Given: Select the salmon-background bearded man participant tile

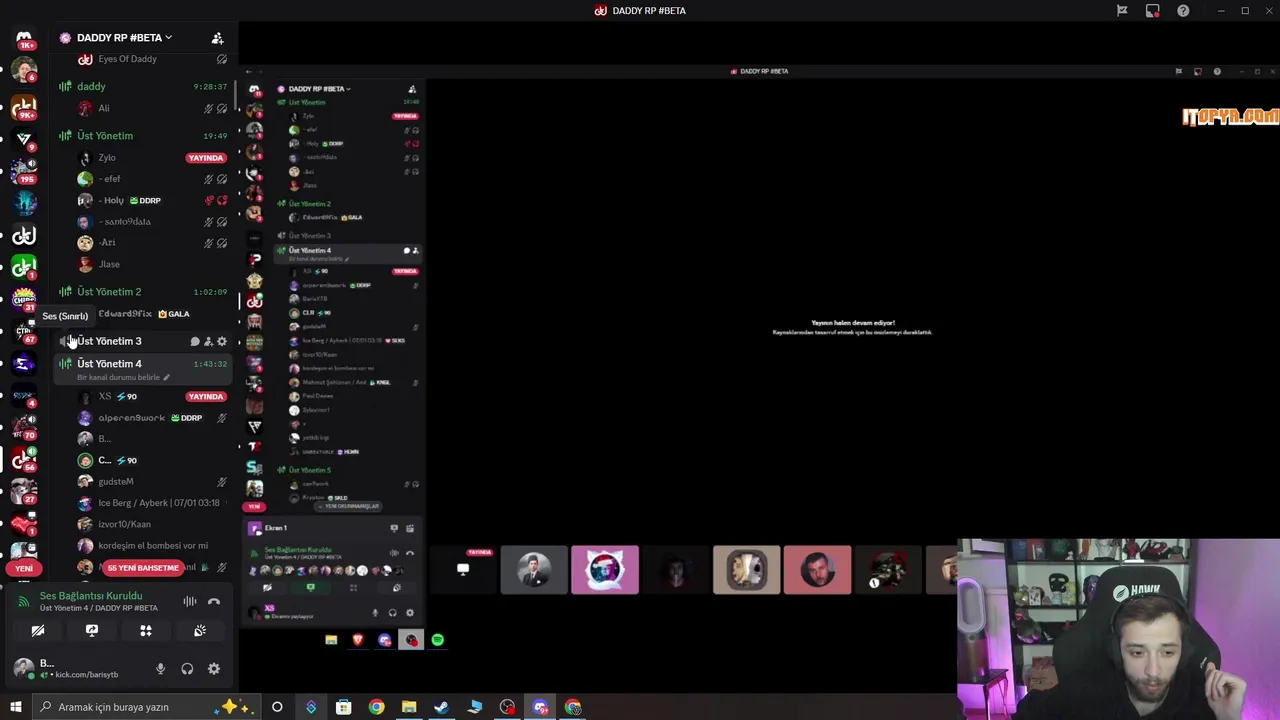Looking at the screenshot, I should tap(818, 569).
